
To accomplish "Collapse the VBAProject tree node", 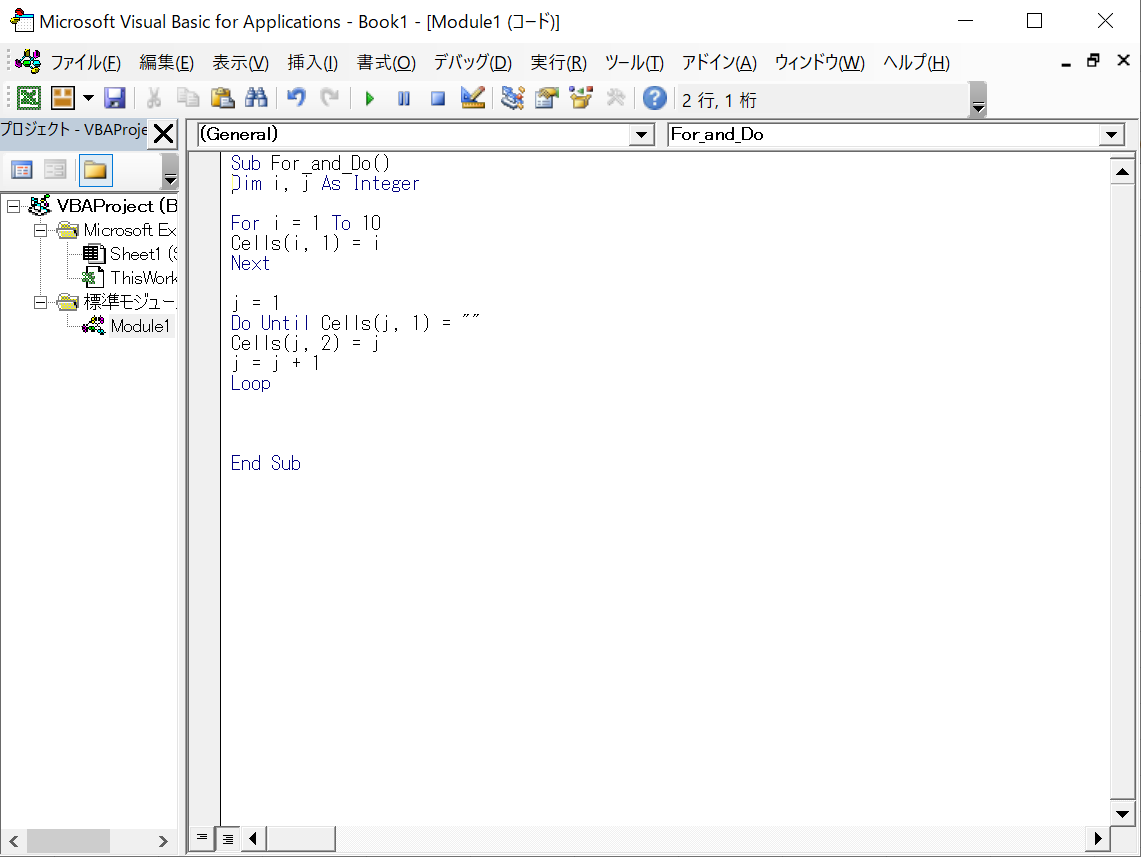I will (x=13, y=207).
